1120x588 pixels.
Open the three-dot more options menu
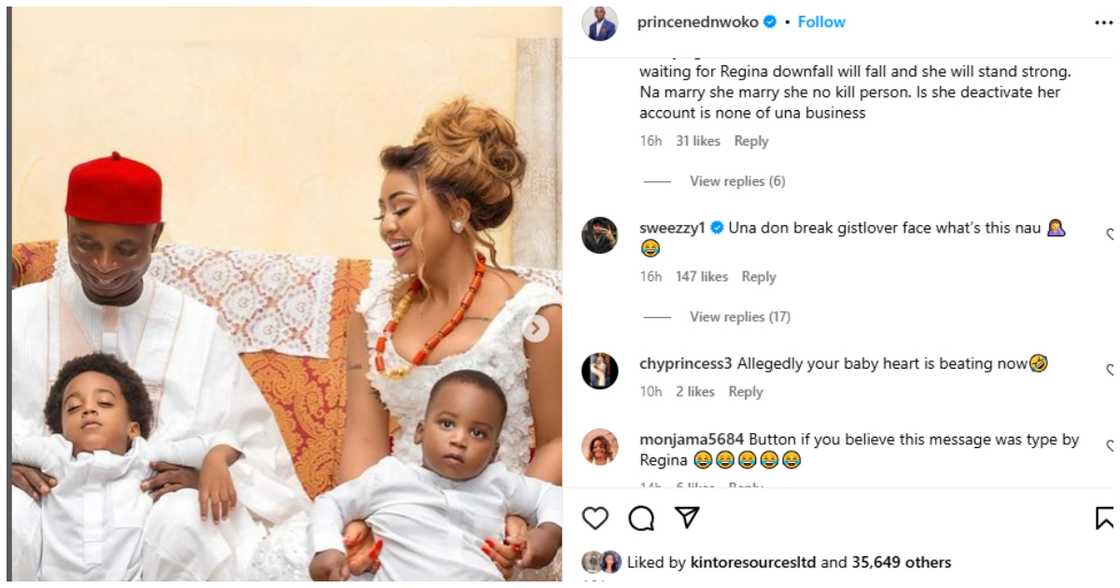tap(1103, 22)
